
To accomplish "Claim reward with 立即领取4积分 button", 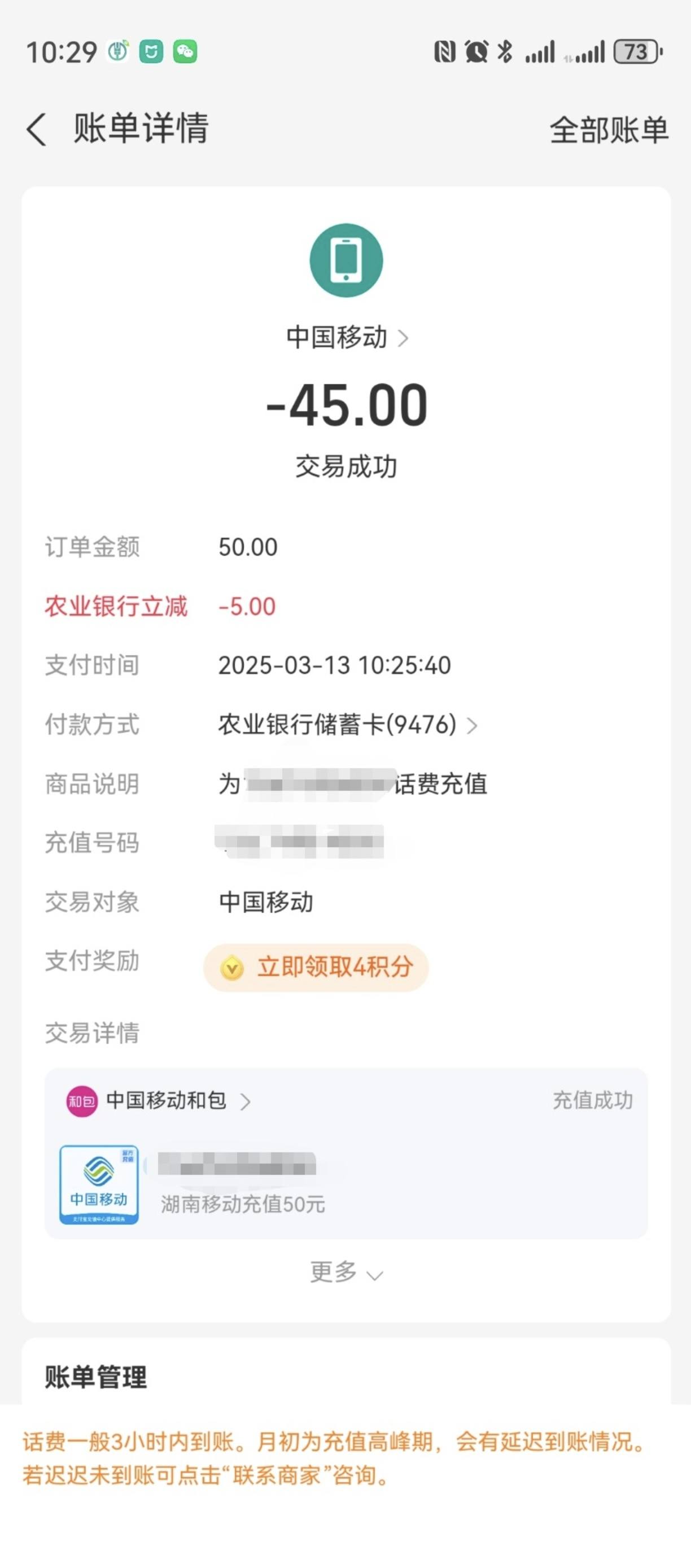I will coord(316,966).
